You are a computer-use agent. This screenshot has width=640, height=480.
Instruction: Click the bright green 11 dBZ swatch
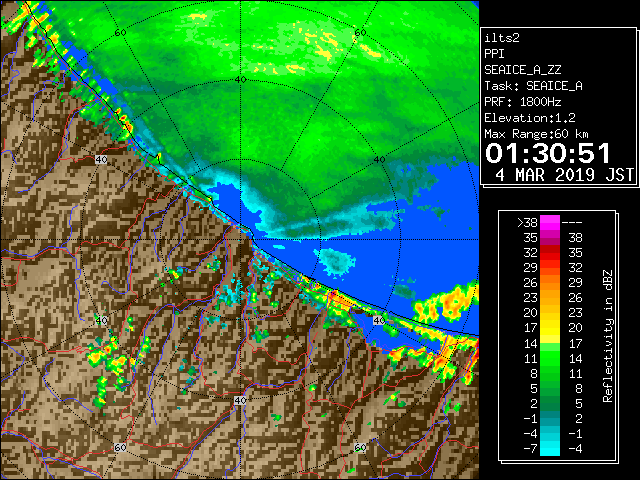(x=550, y=358)
